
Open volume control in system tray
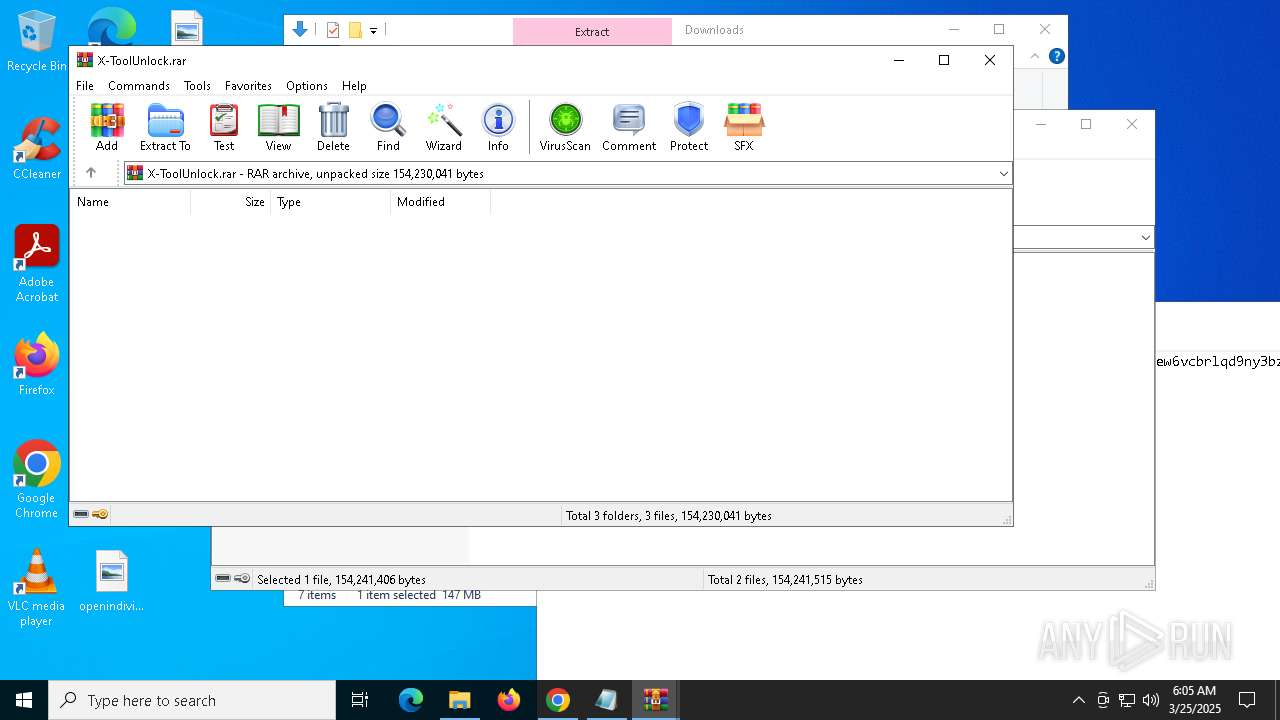(x=1151, y=700)
